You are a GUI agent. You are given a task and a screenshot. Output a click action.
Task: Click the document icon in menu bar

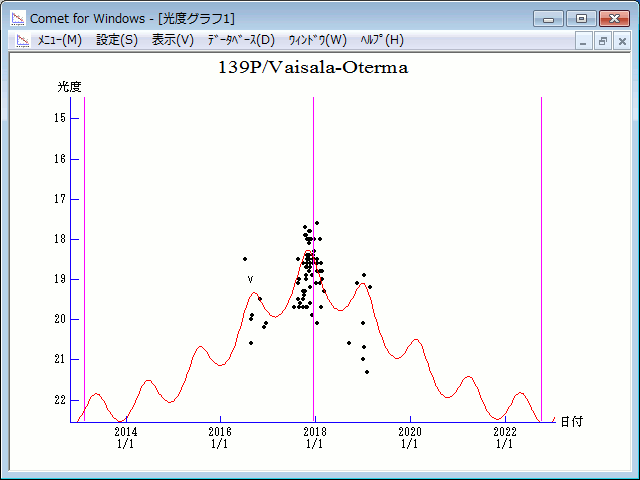(x=23, y=40)
